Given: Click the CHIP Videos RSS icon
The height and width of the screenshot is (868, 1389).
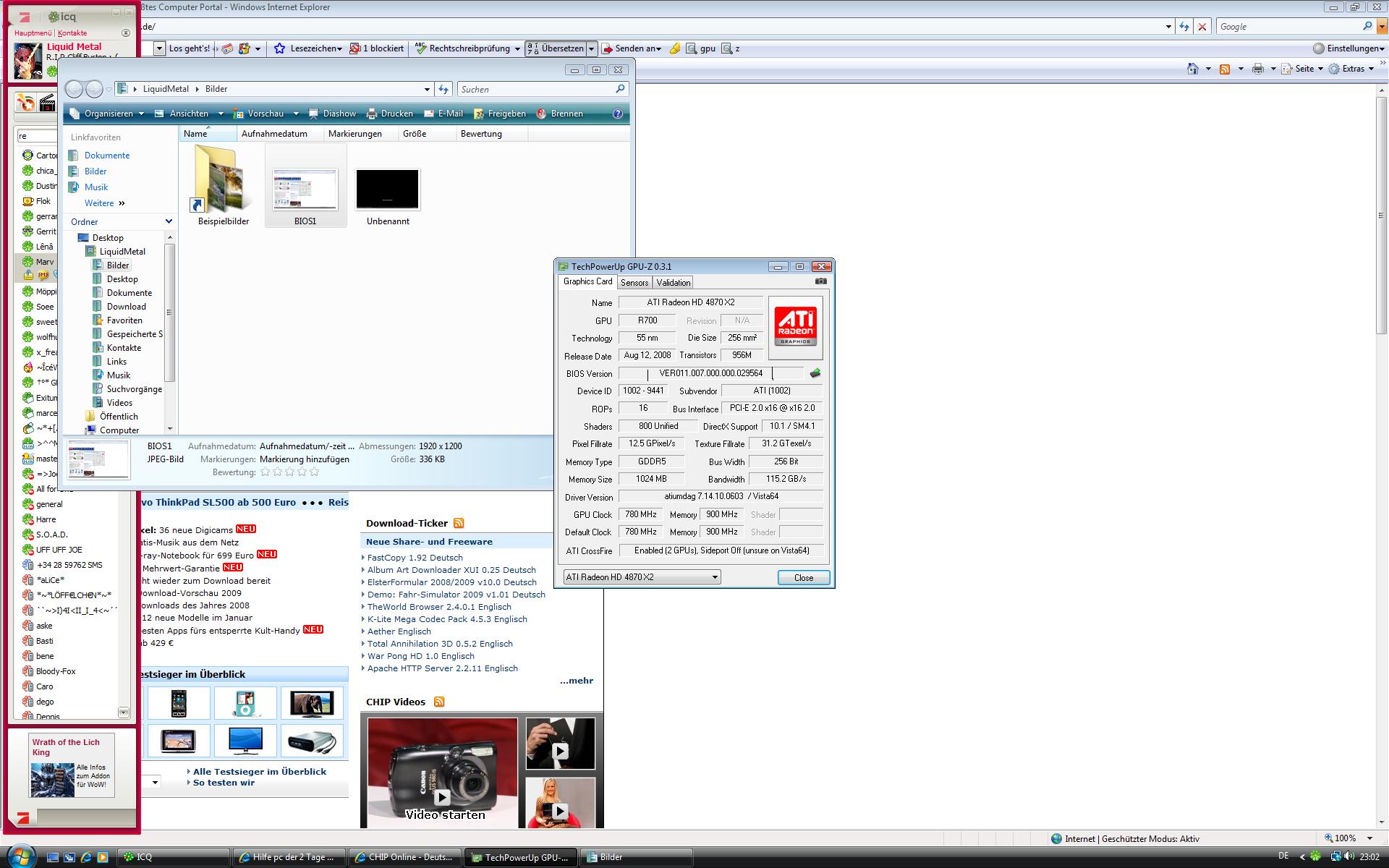Looking at the screenshot, I should (439, 702).
